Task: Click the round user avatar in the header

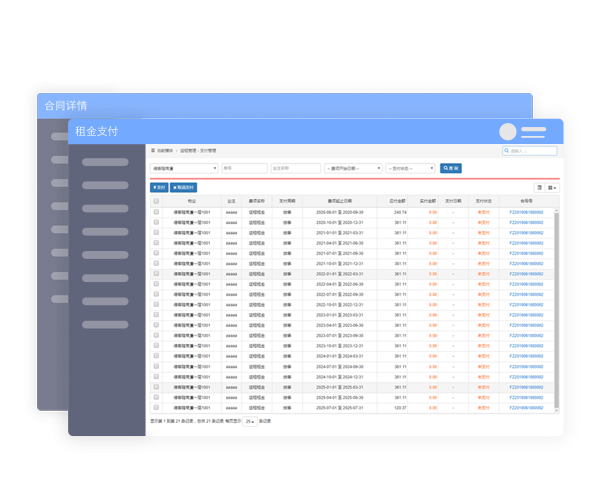Action: tap(509, 132)
